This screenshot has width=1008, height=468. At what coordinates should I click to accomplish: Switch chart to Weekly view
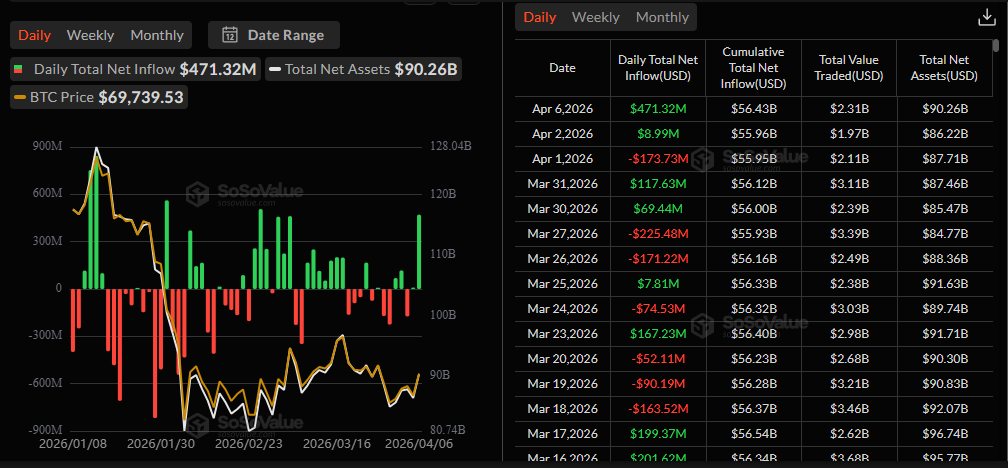pos(90,35)
